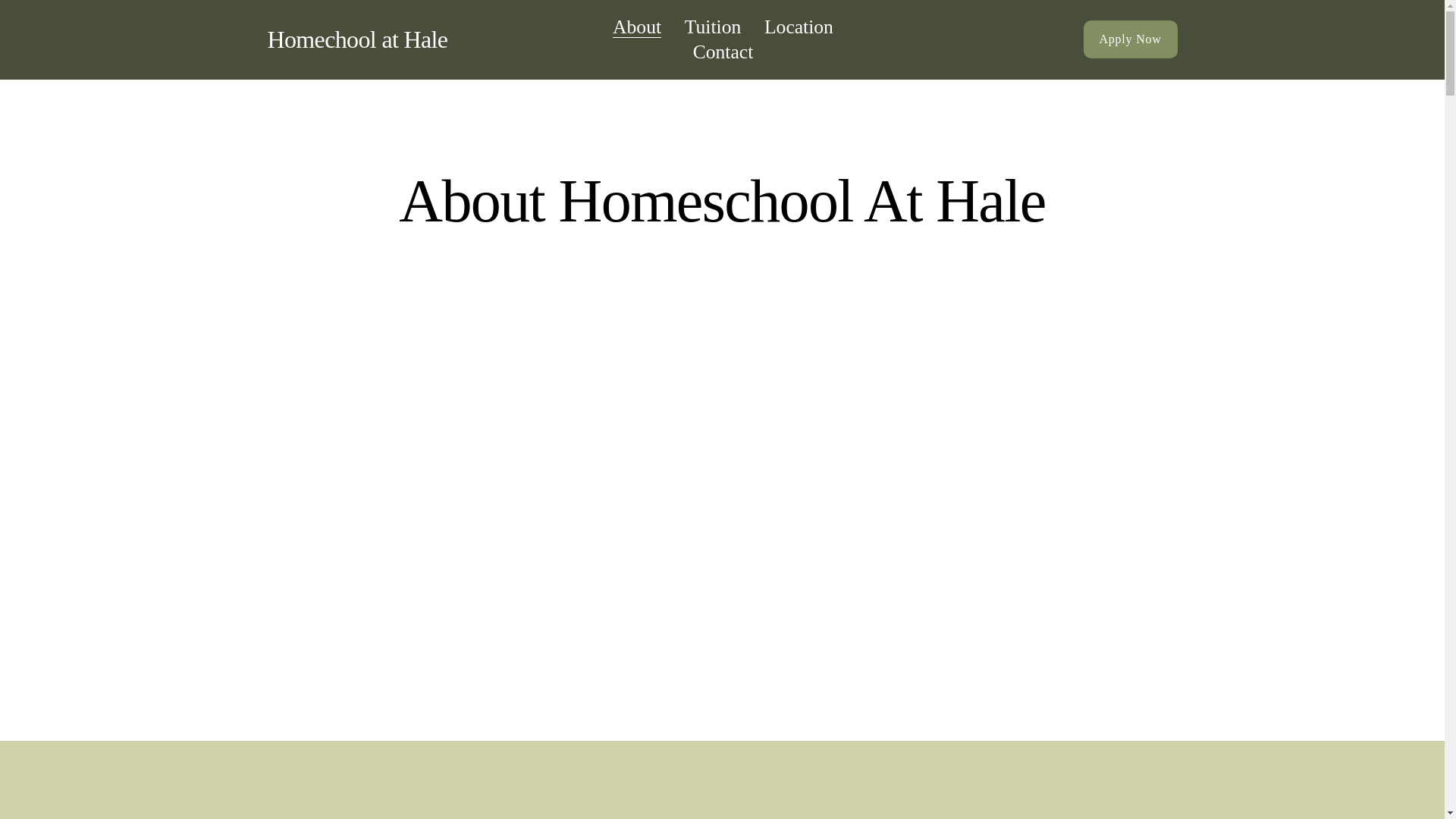Open the About navigation link
Screen dimensions: 1456x819
click(636, 27)
